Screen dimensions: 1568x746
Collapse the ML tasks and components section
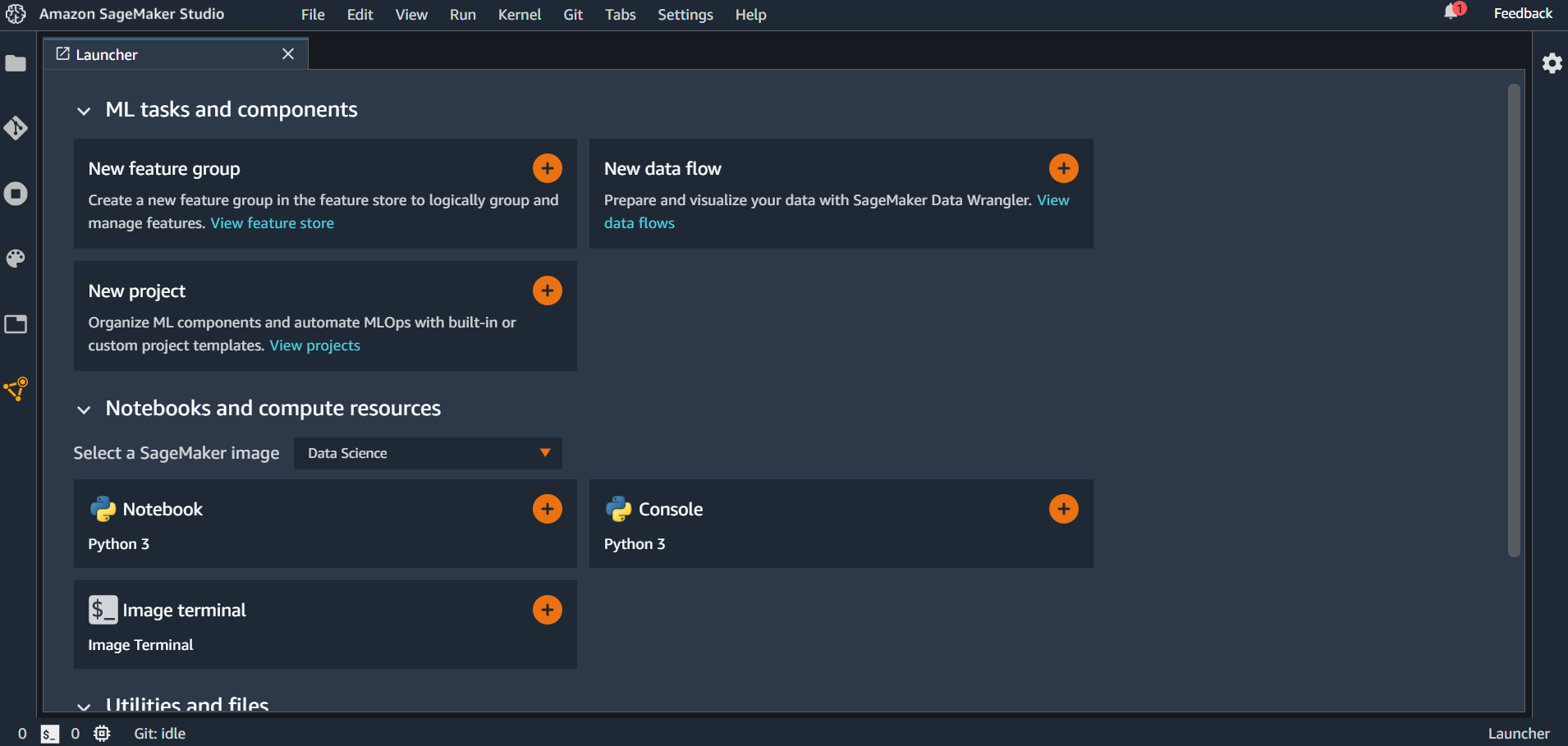84,111
